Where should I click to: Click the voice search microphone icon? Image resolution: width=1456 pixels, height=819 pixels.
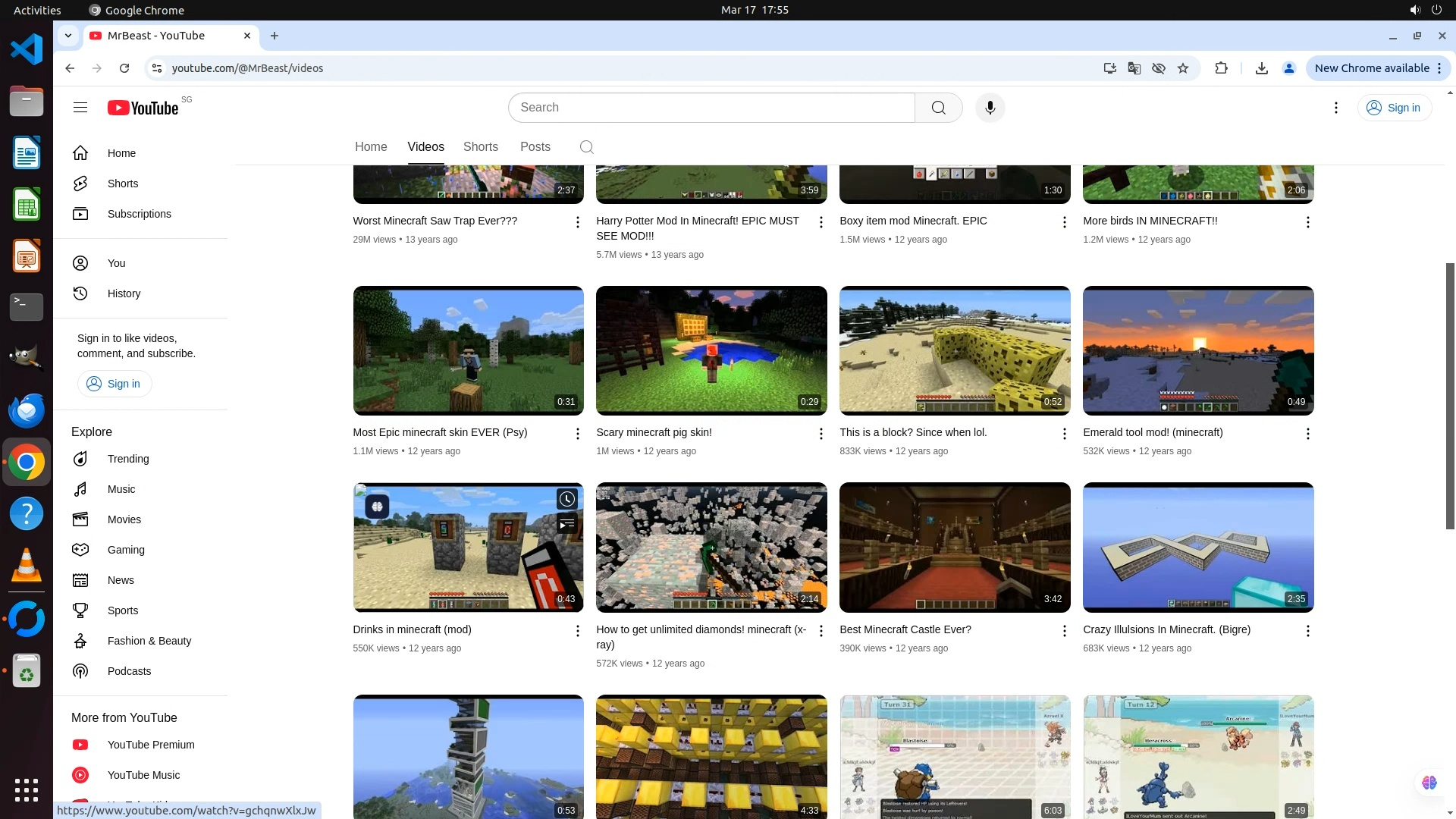click(x=990, y=108)
